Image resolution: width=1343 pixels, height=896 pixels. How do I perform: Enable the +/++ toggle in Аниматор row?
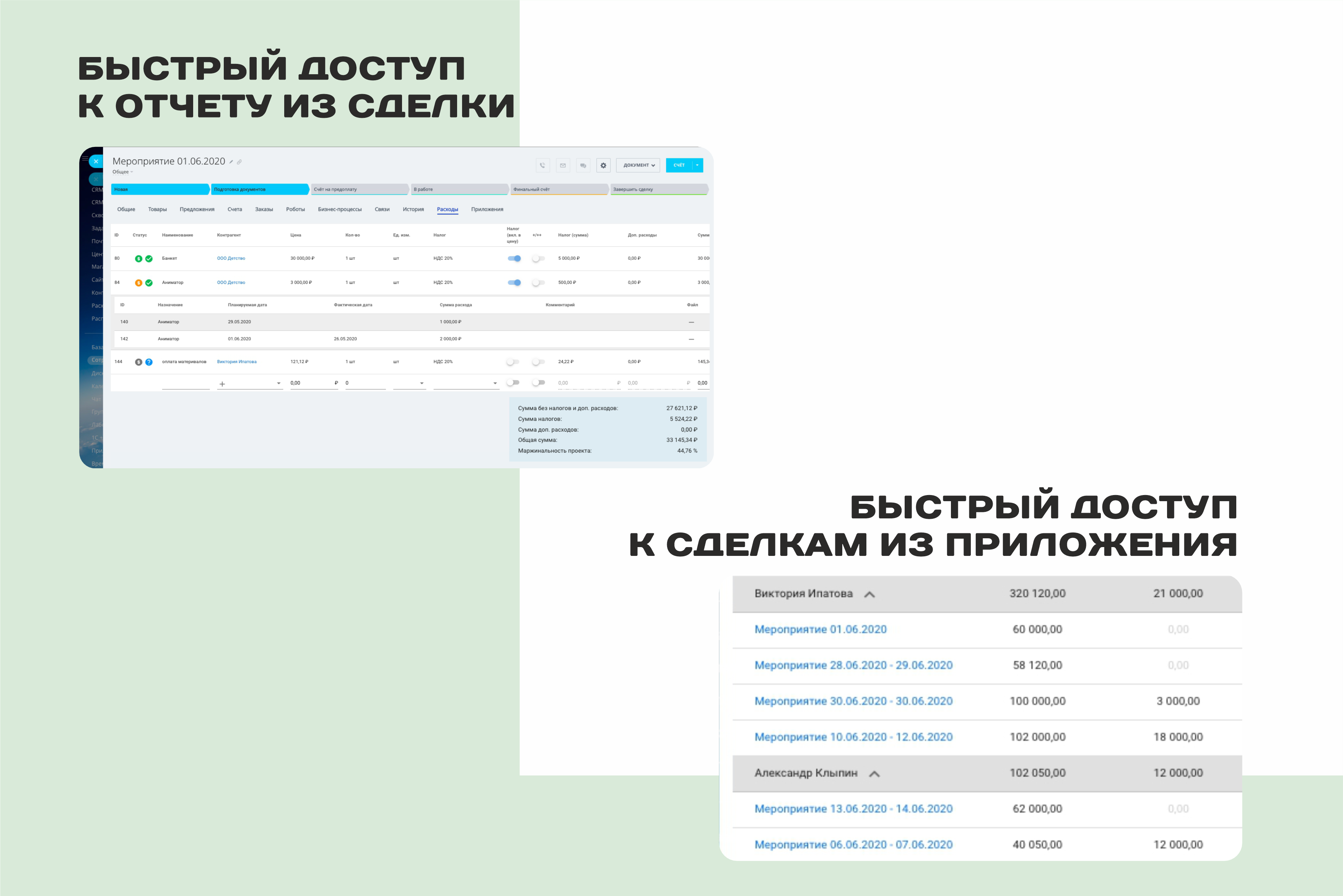coord(538,282)
